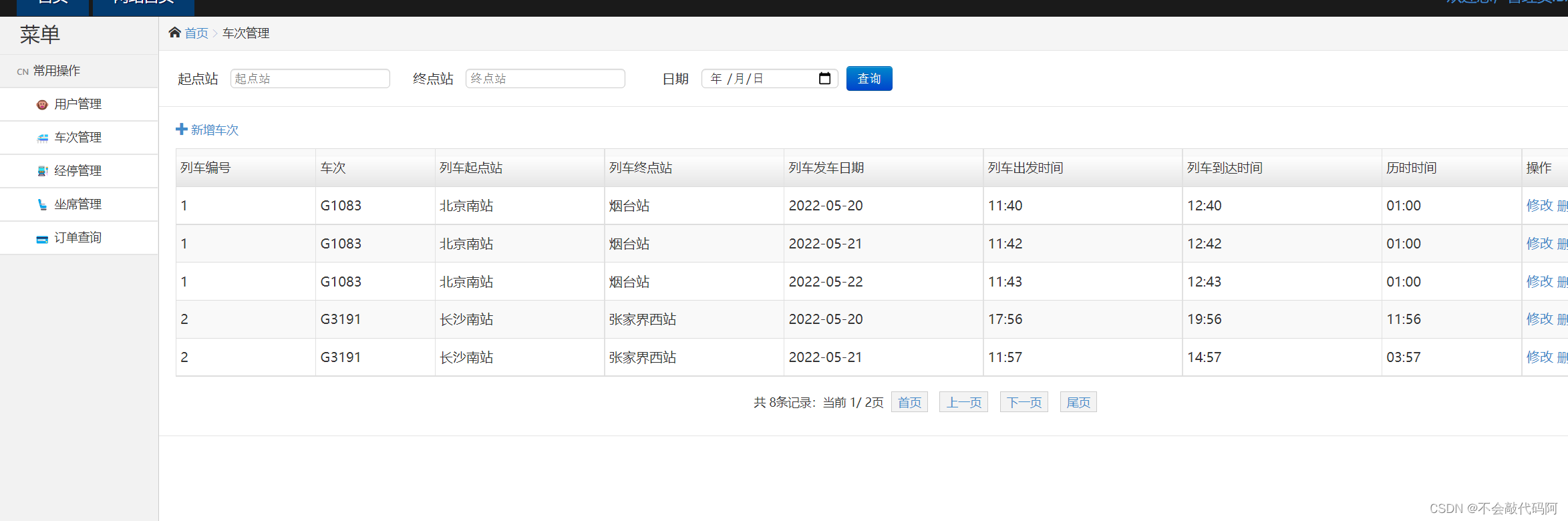The width and height of the screenshot is (1568, 521).
Task: Click the 日期 date input field
Action: coord(770,78)
